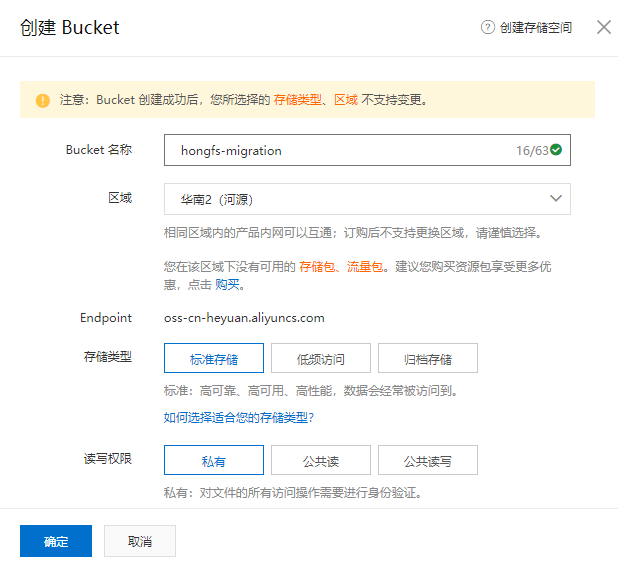This screenshot has width=618, height=567.
Task: Click the green validation checkmark icon
Action: (556, 150)
